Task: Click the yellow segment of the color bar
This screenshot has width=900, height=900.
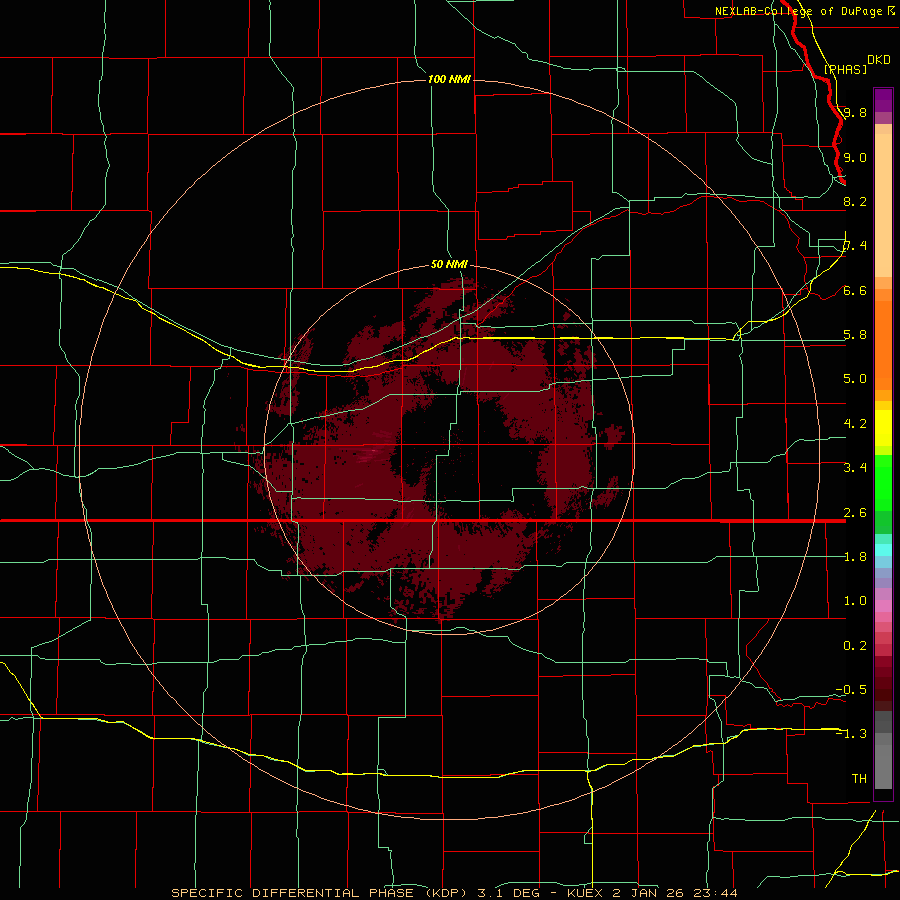Action: tap(883, 428)
